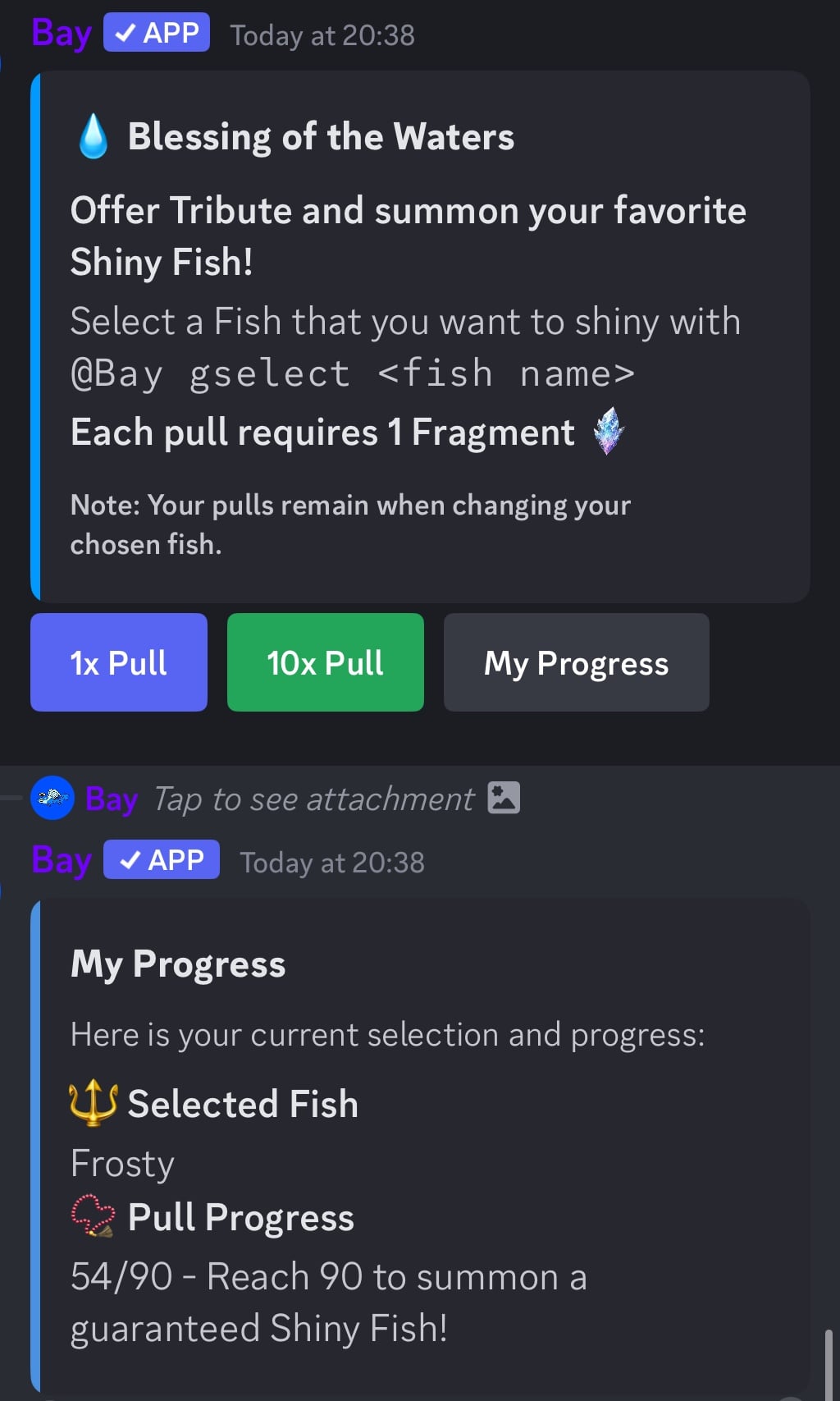This screenshot has width=840, height=1401.
Task: Tap the Fragment crystal emoji
Action: click(609, 432)
